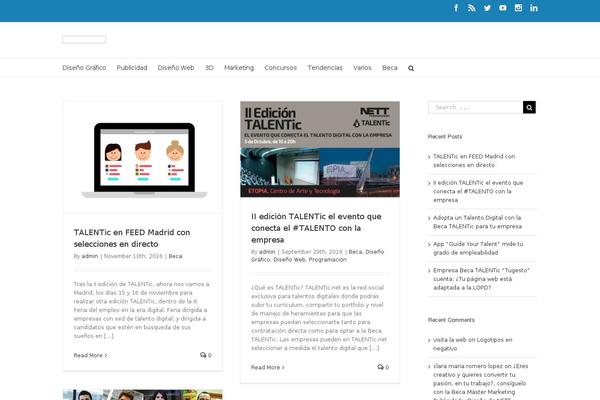
Task: Click Diseño Web category under II edición post
Action: (x=291, y=260)
